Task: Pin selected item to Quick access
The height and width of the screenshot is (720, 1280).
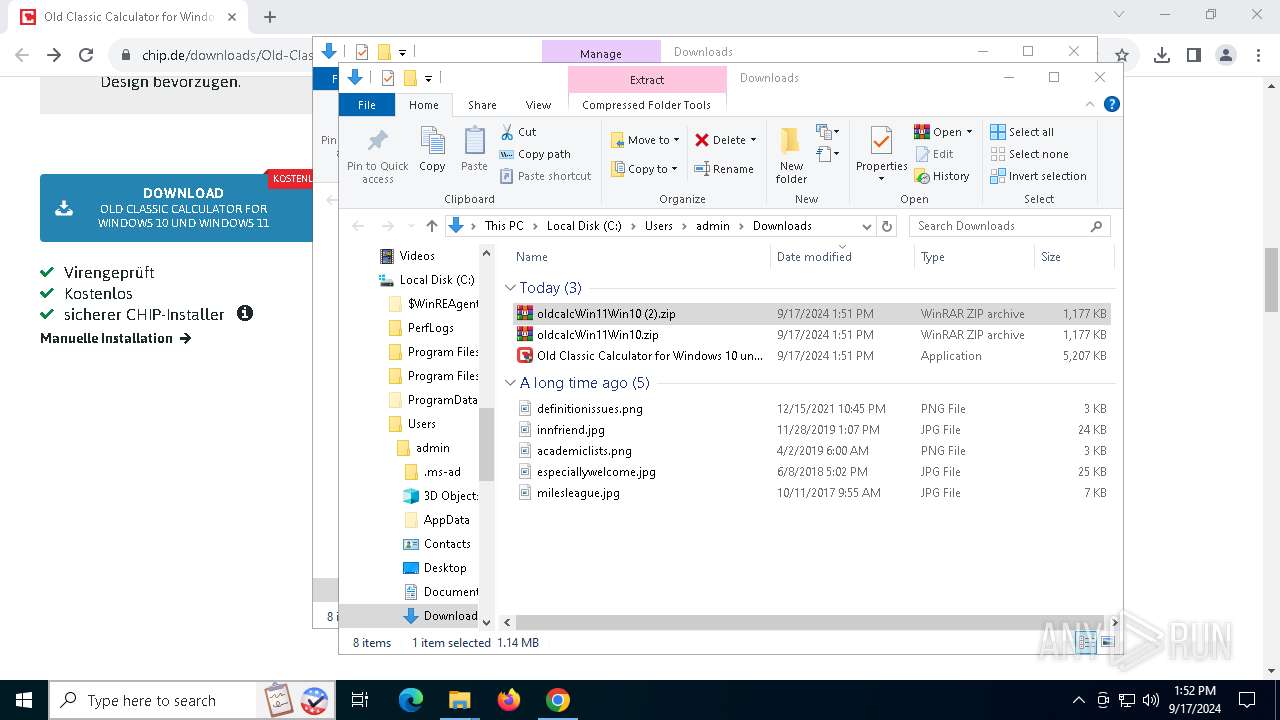Action: pos(377,156)
